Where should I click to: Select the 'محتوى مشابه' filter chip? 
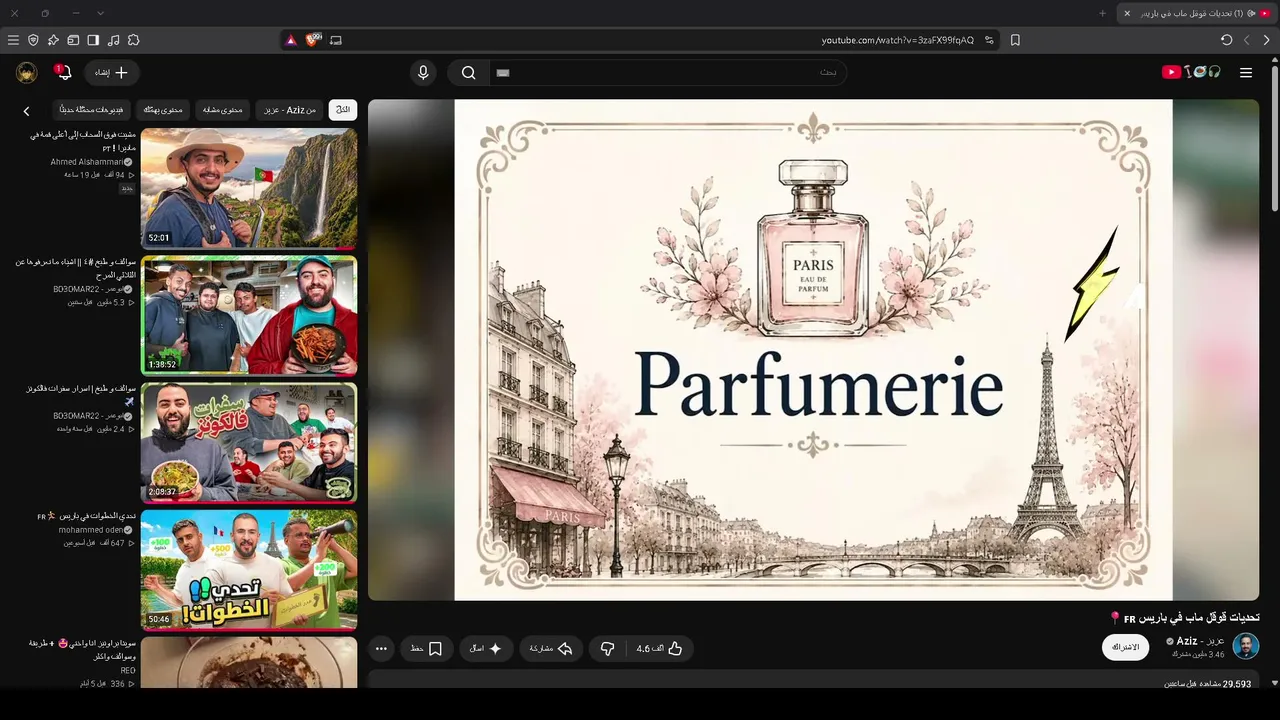(223, 110)
